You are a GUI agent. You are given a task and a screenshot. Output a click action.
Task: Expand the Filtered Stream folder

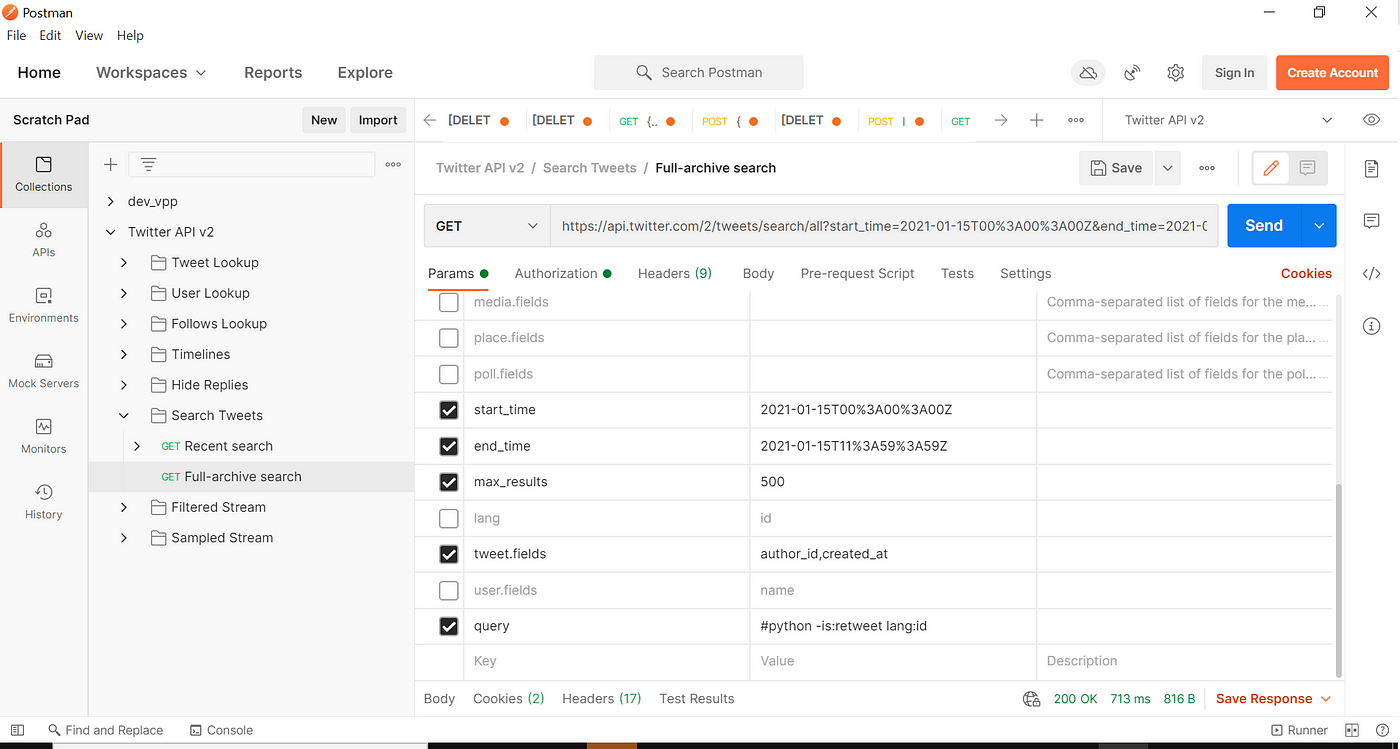click(x=124, y=508)
